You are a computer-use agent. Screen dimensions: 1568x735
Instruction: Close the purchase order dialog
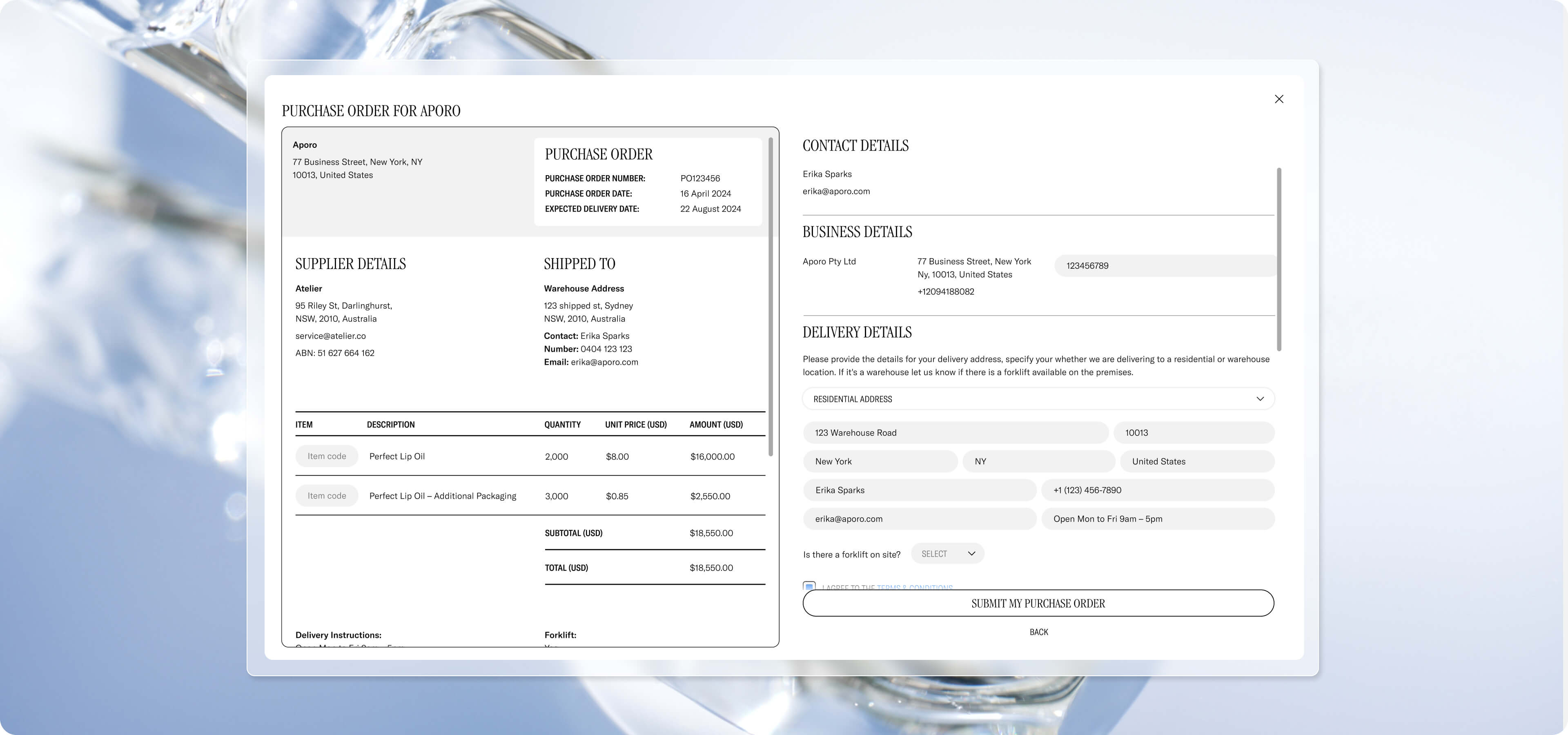click(1279, 99)
